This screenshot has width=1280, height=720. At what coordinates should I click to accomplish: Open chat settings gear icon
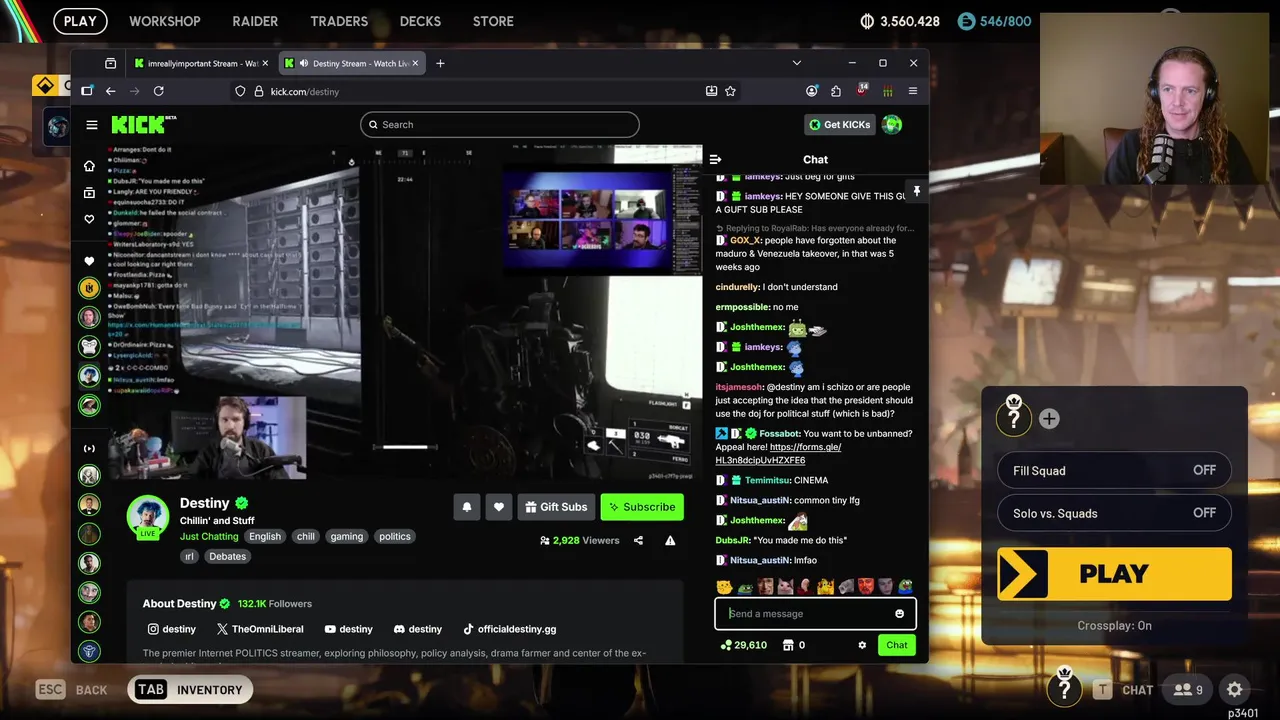(862, 645)
